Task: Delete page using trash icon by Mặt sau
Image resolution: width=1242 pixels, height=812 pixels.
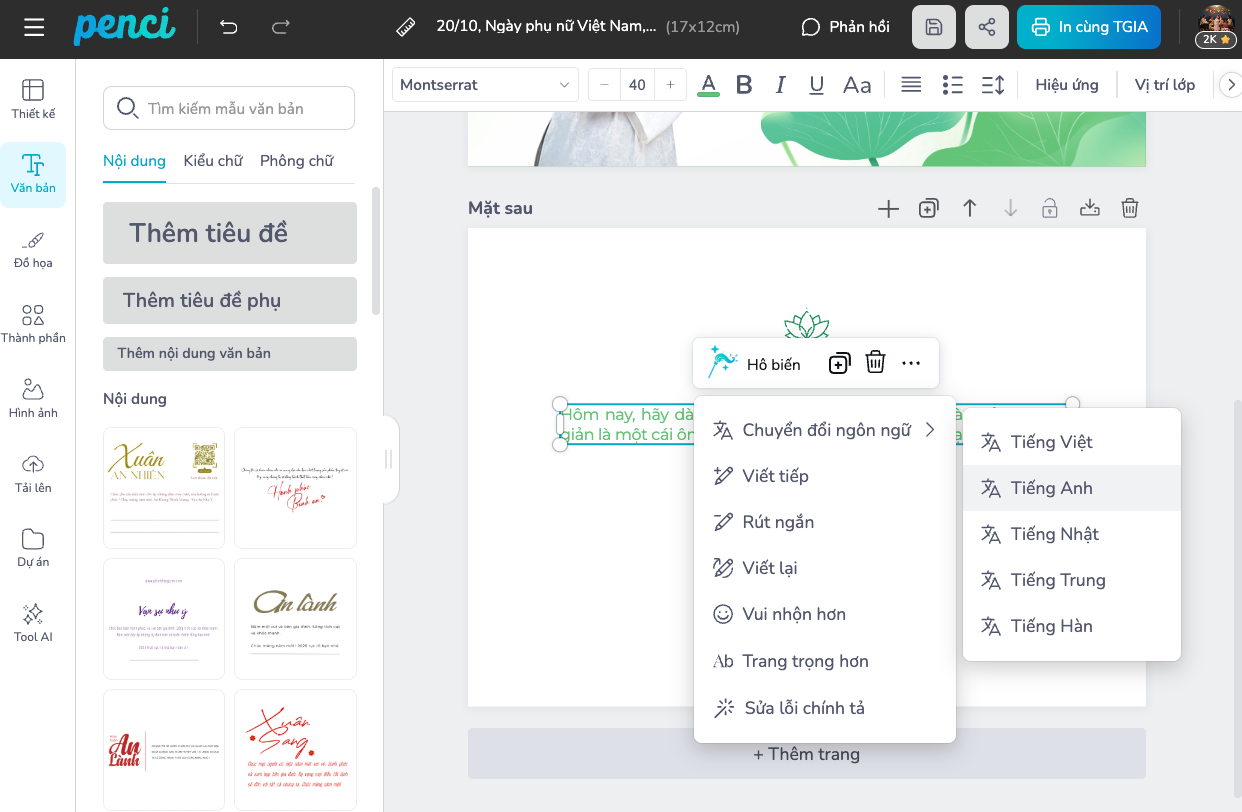Action: pos(1130,208)
